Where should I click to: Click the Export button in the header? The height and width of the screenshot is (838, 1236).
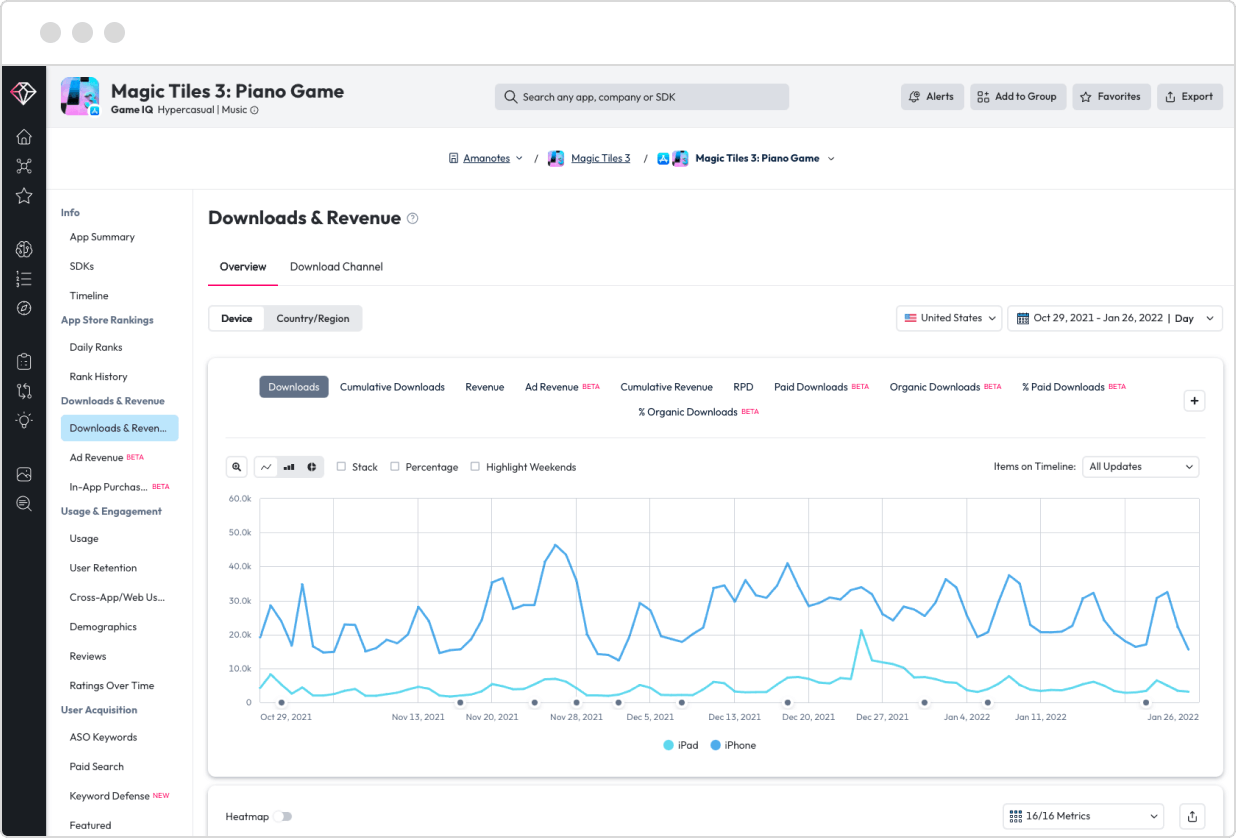coord(1190,97)
